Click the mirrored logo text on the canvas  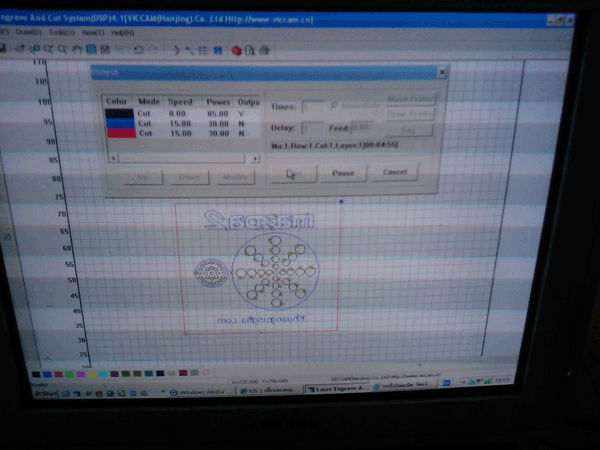260,220
